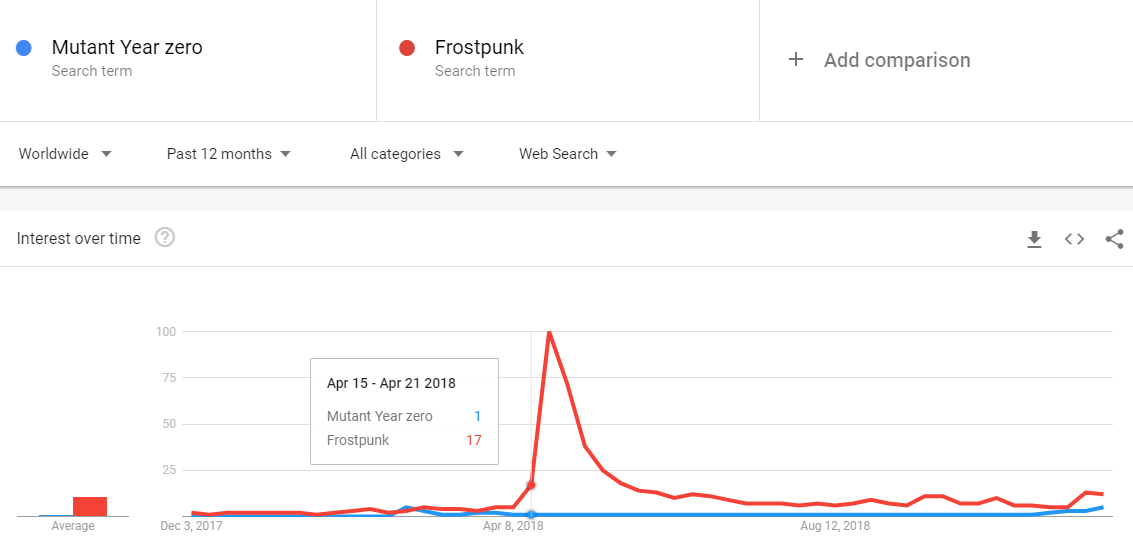The height and width of the screenshot is (541, 1133).
Task: Click the highlighted Frostpunk data point
Action: click(532, 485)
